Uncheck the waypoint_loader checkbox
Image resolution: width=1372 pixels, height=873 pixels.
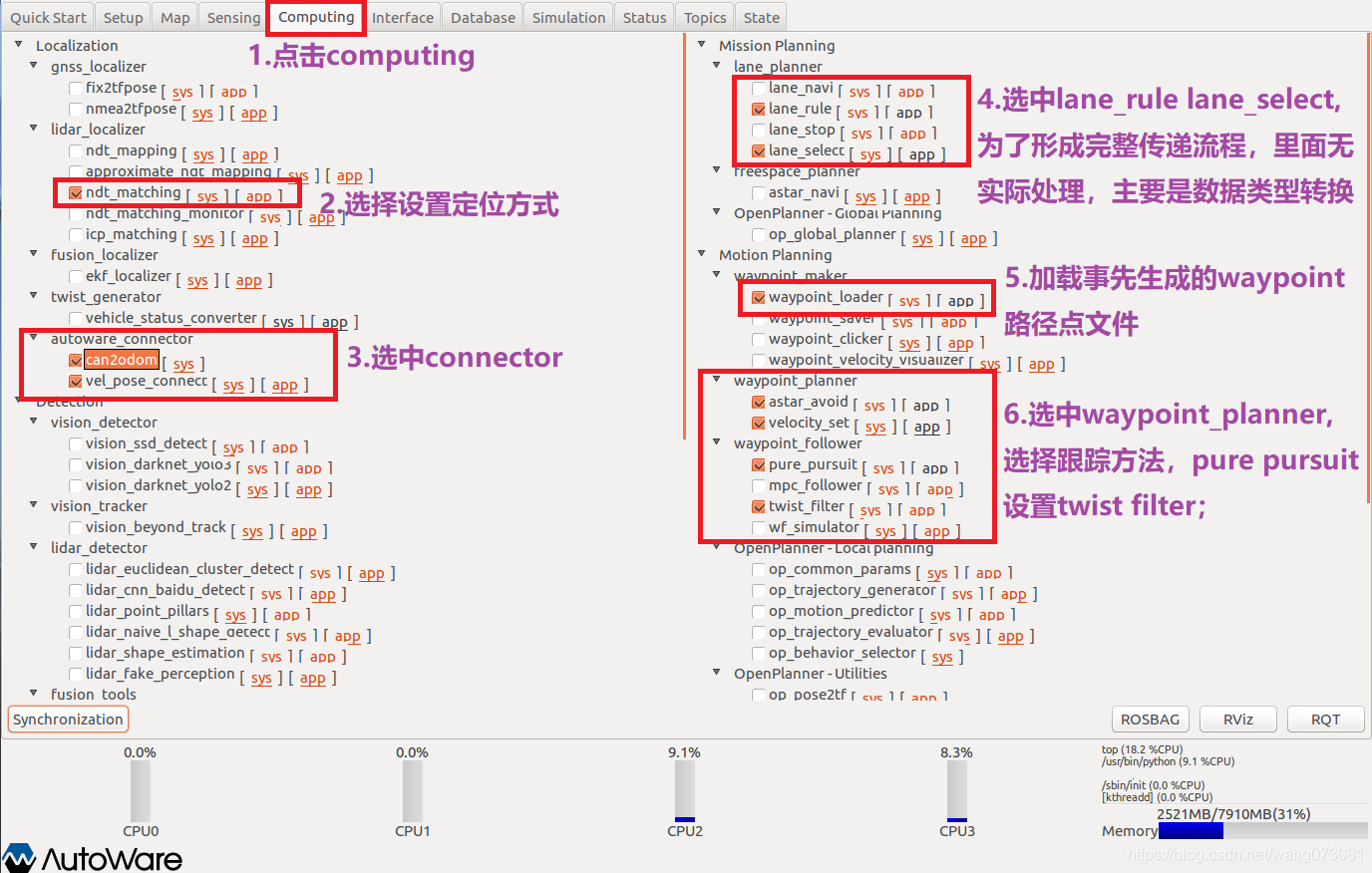(759, 298)
